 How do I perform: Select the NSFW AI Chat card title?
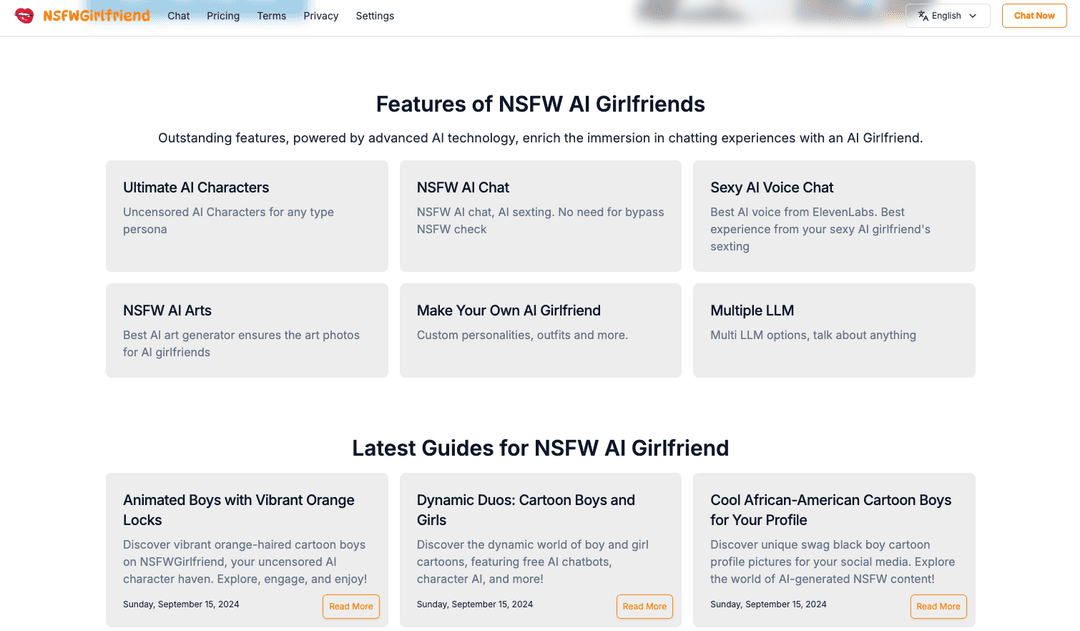463,187
